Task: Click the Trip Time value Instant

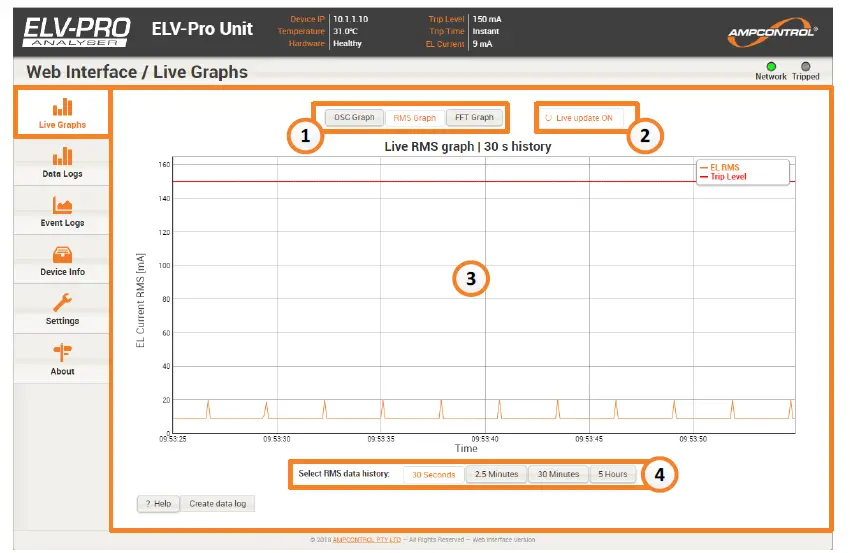Action: tap(486, 31)
